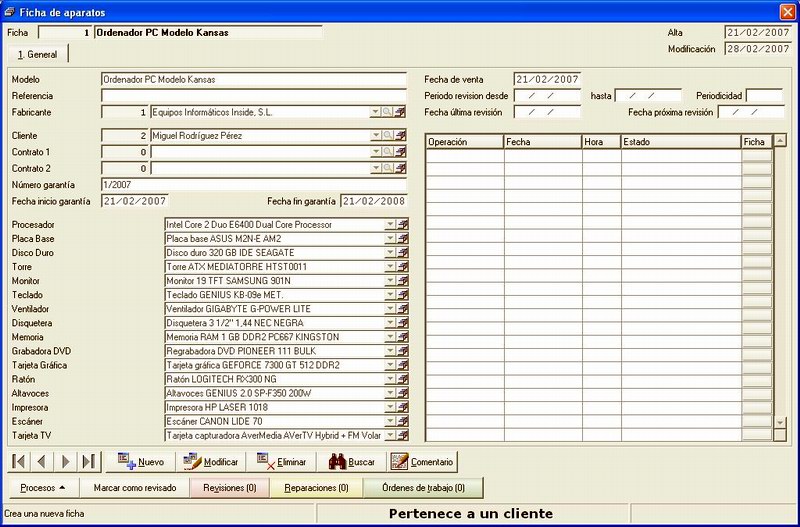Click the search magnifier beside Cliente
This screenshot has height=527, width=800.
click(388, 135)
